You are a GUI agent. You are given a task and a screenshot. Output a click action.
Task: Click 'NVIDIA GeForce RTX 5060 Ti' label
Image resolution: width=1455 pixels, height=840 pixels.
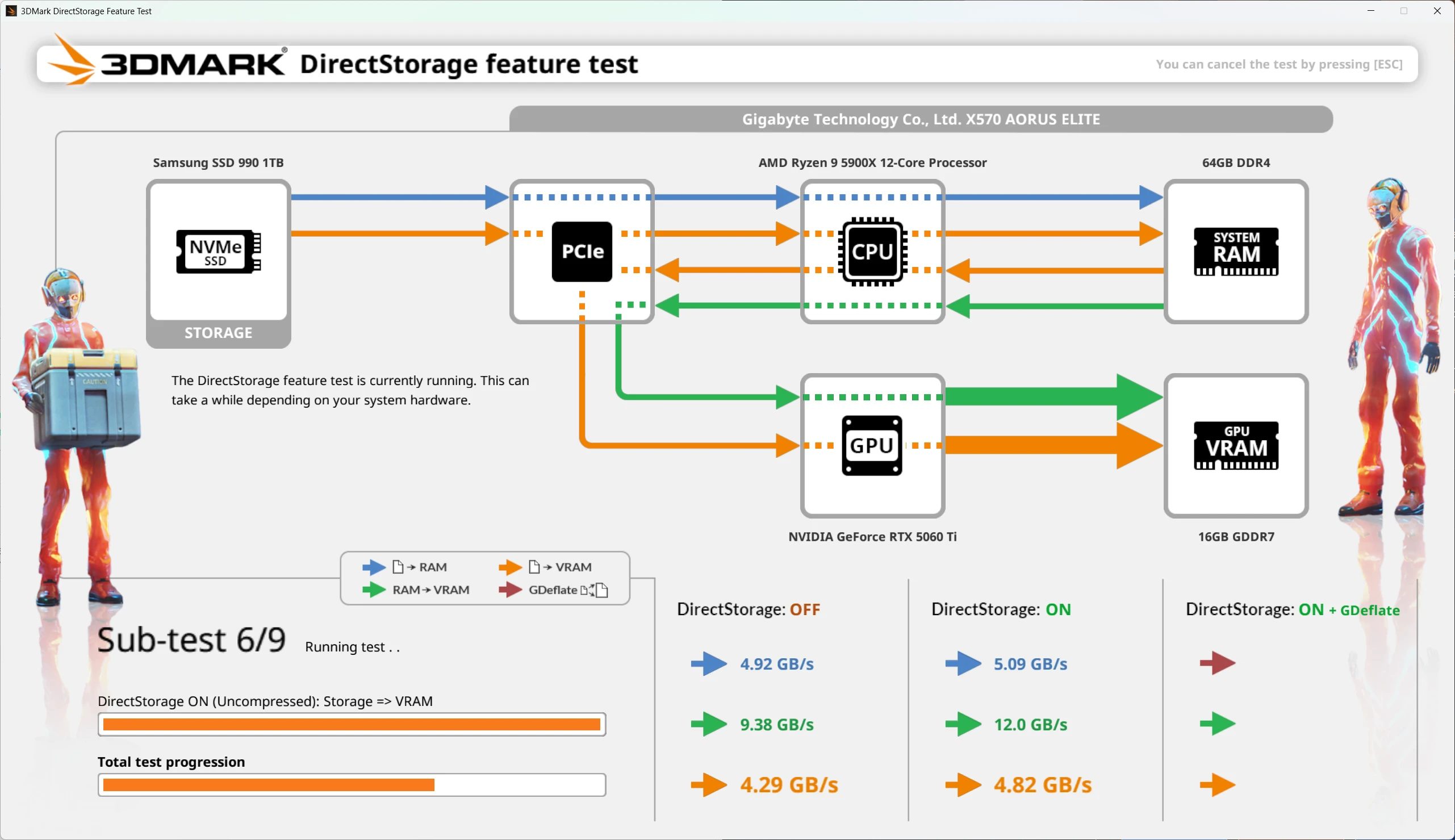872,537
